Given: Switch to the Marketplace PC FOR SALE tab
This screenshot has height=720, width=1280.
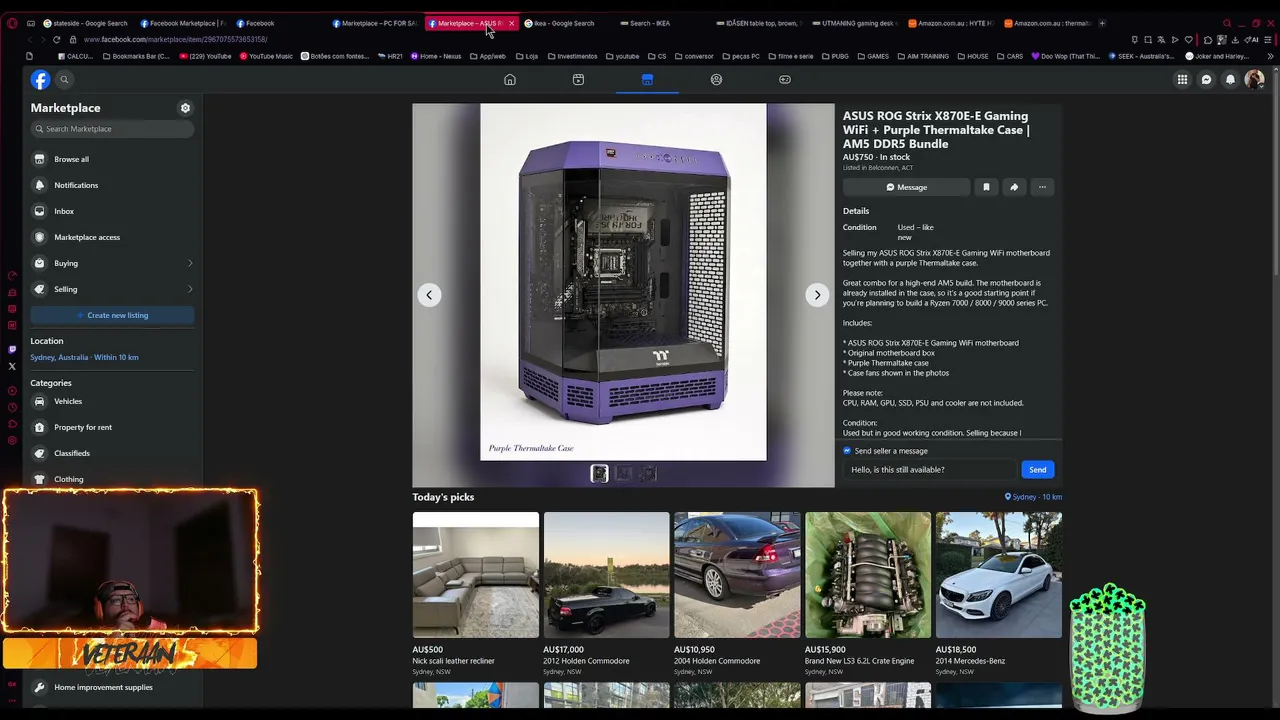Looking at the screenshot, I should coord(376,23).
